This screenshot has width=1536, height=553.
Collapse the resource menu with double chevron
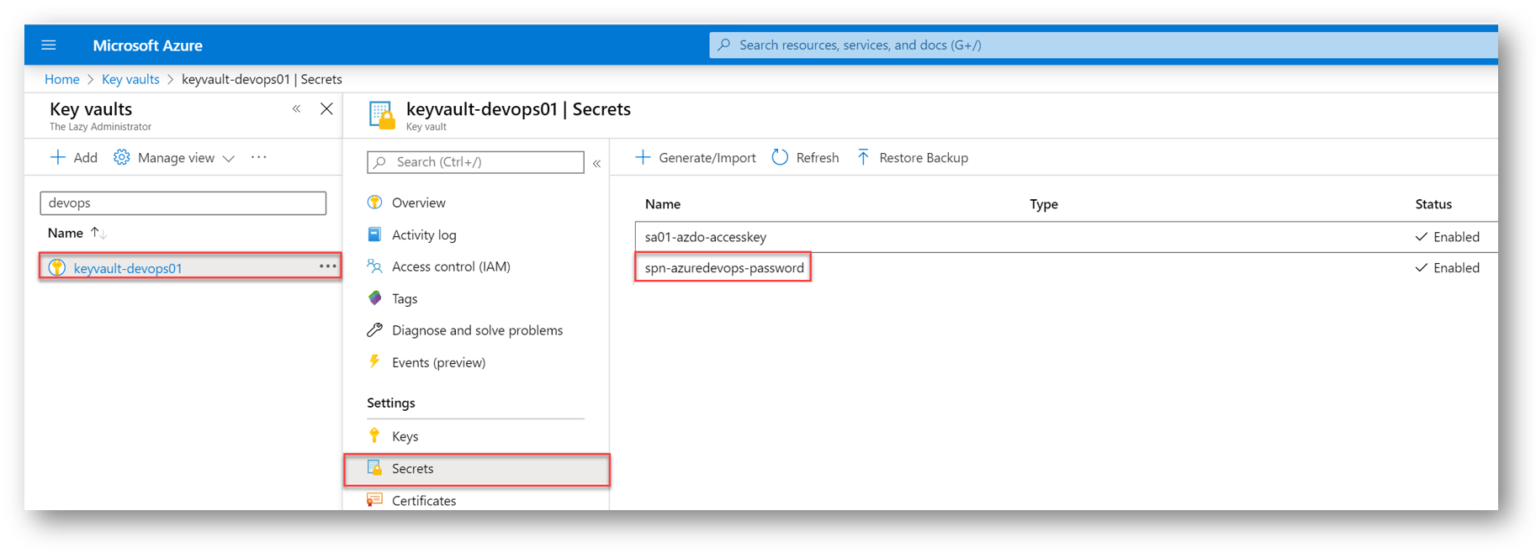click(x=597, y=163)
